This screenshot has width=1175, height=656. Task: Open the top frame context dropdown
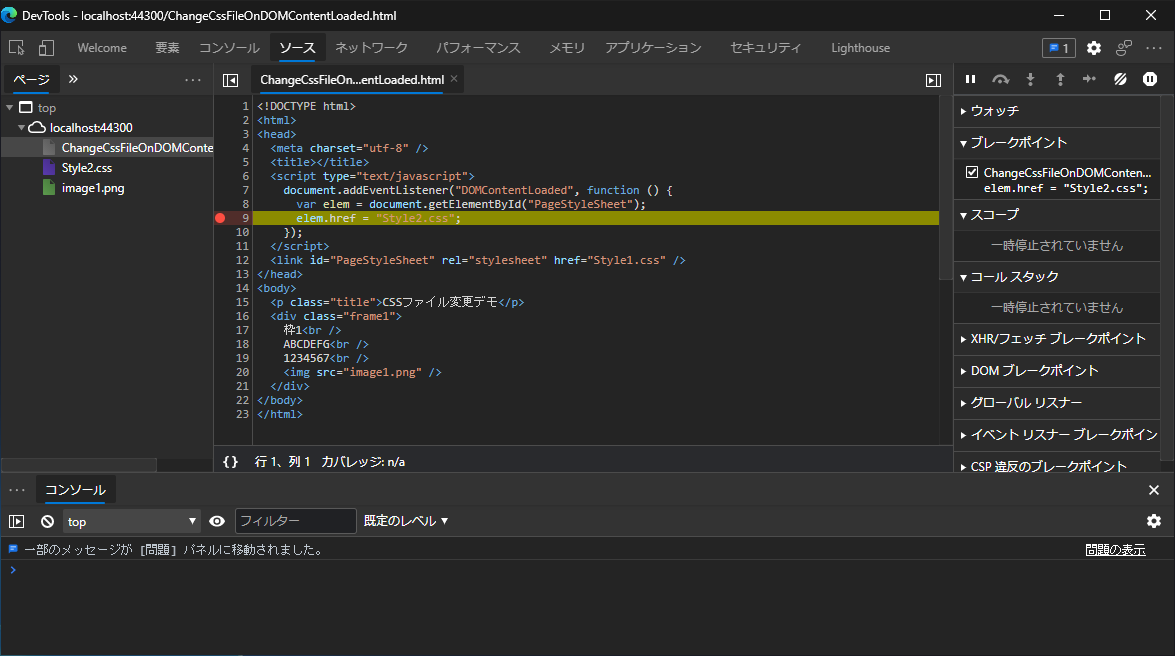click(131, 521)
